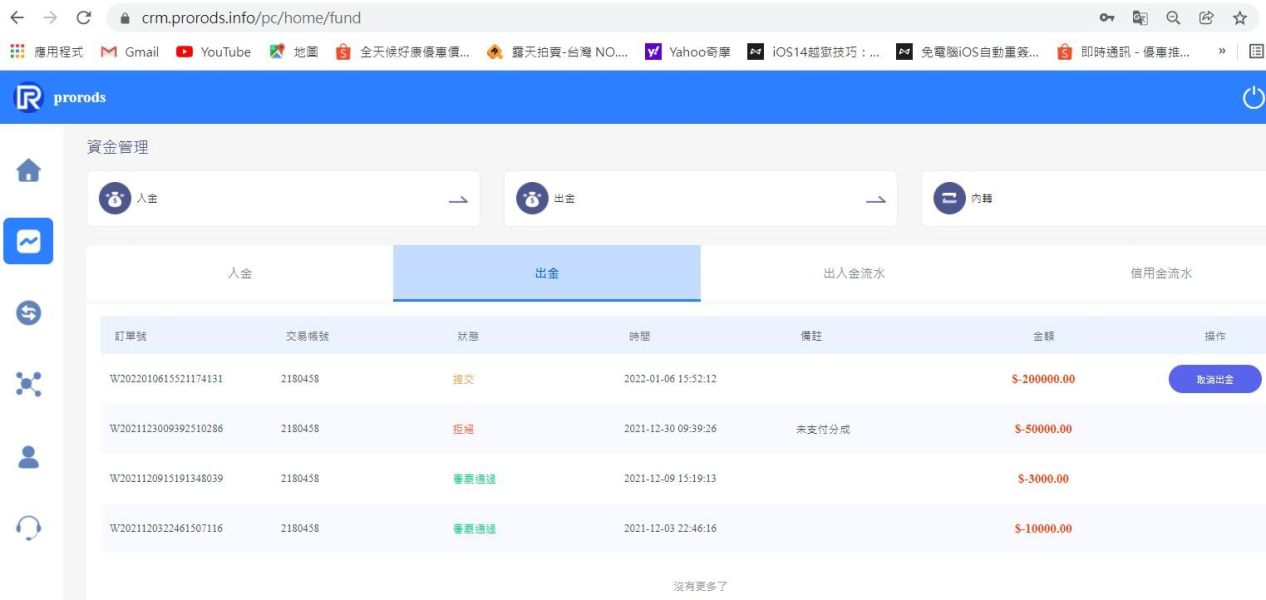Viewport: 1266px width, 600px height.
Task: Click order W2021120322461507116
Action: click(x=166, y=529)
